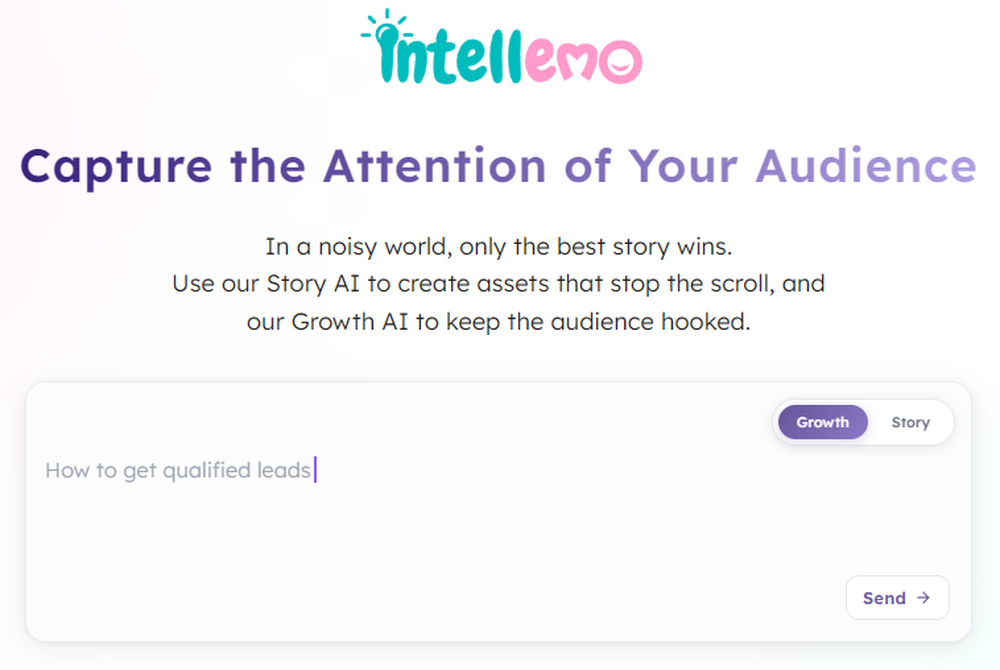Viewport: 1000px width, 670px height.
Task: Click the "In a noisy world" tagline line
Action: tap(499, 246)
